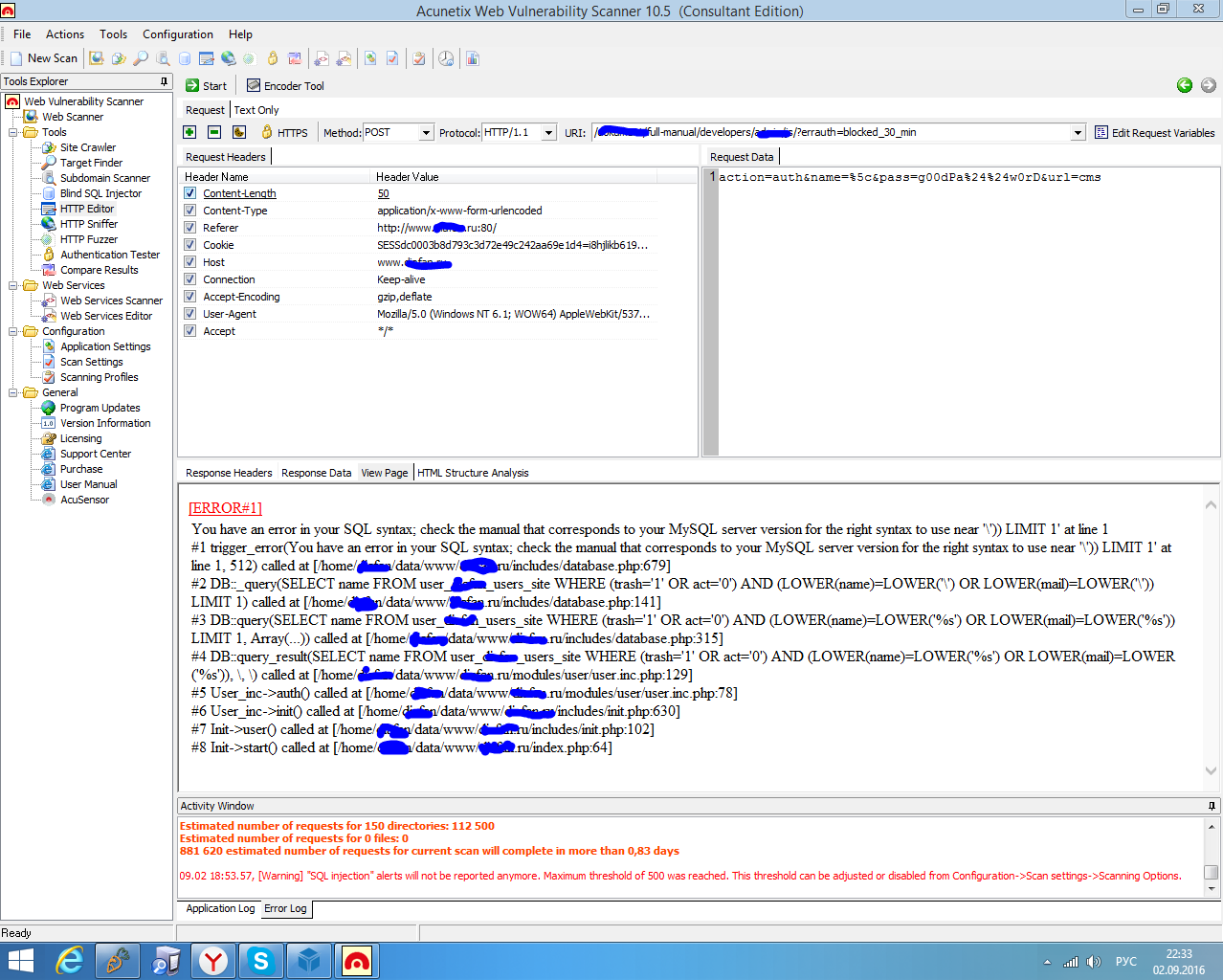This screenshot has height=980, width=1223.
Task: Switch to Error Log tab
Action: 285,908
